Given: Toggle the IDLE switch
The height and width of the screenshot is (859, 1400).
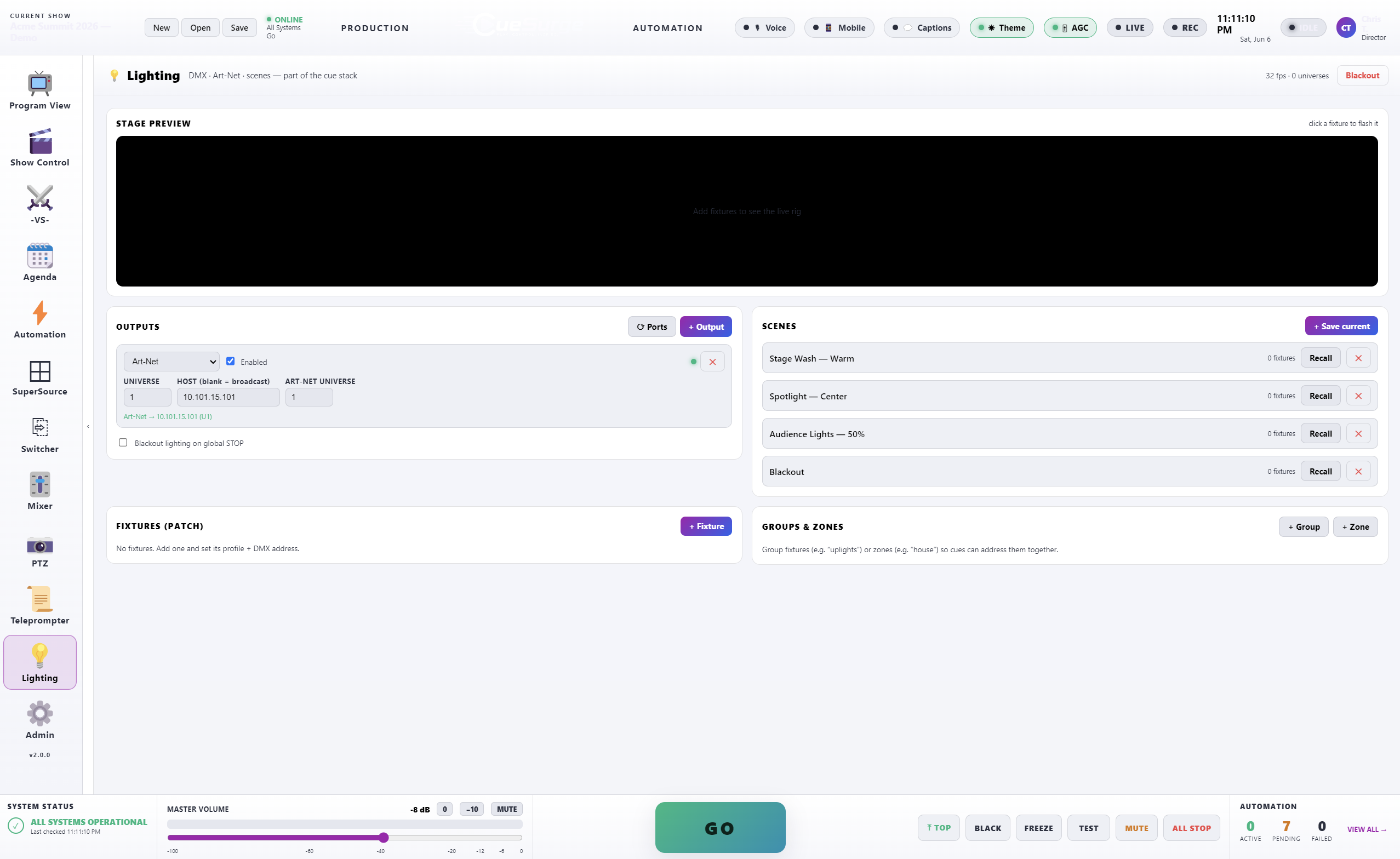Looking at the screenshot, I should [1303, 27].
